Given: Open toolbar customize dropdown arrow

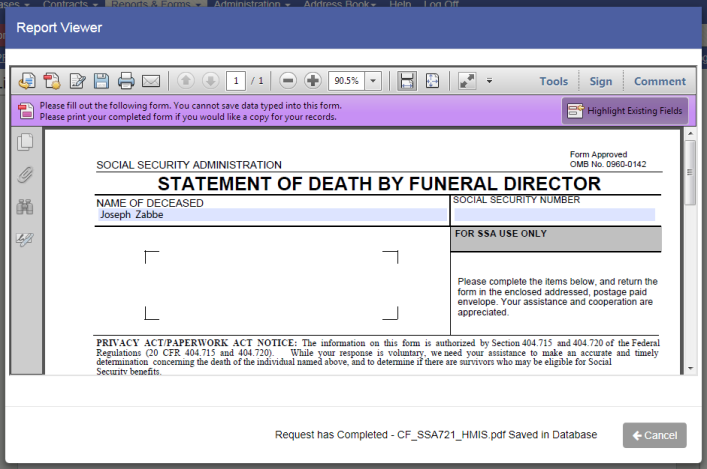Looking at the screenshot, I should point(489,81).
